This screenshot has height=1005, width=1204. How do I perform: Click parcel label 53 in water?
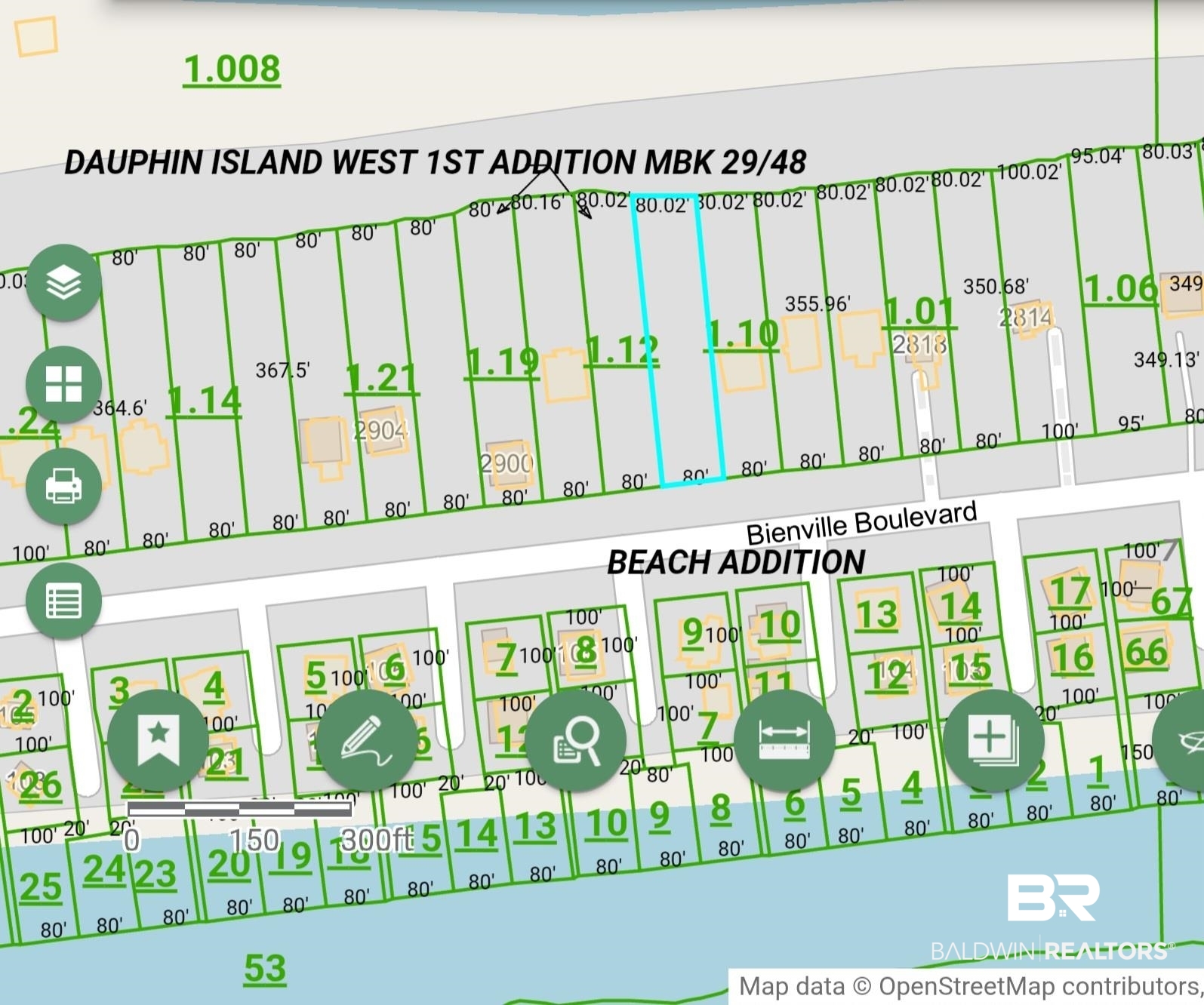point(265,970)
